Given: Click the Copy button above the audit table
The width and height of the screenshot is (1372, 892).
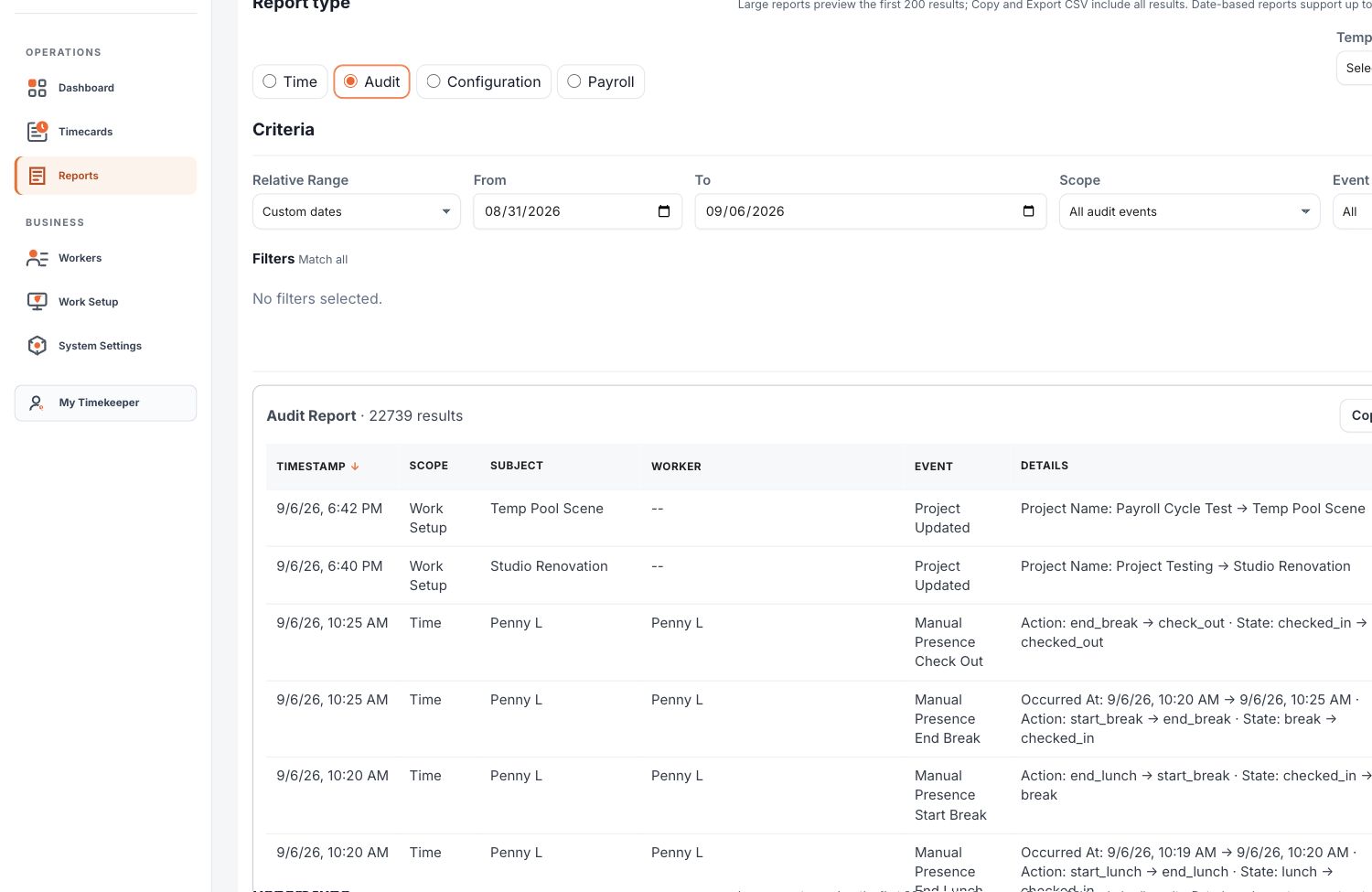Looking at the screenshot, I should pos(1356,415).
